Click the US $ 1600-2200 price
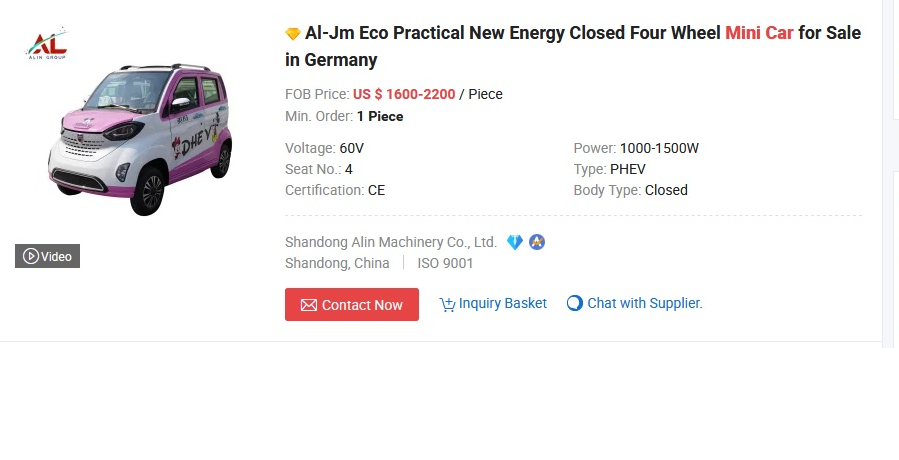899x460 pixels. [404, 94]
